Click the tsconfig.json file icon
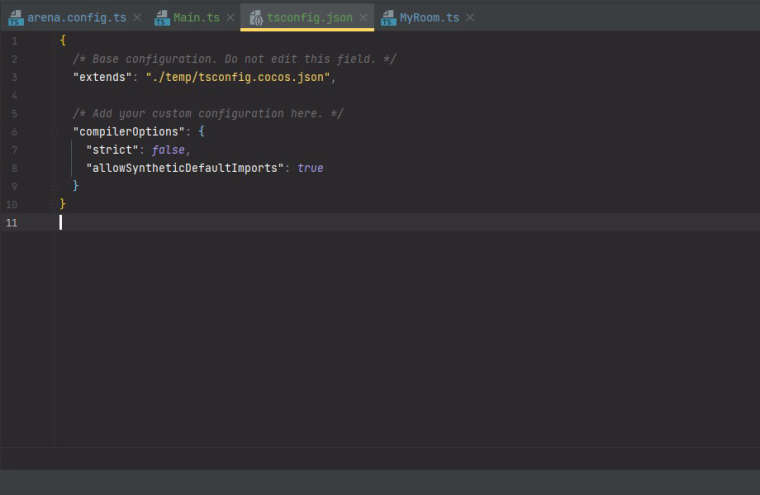Viewport: 760px width, 495px height. tap(256, 18)
